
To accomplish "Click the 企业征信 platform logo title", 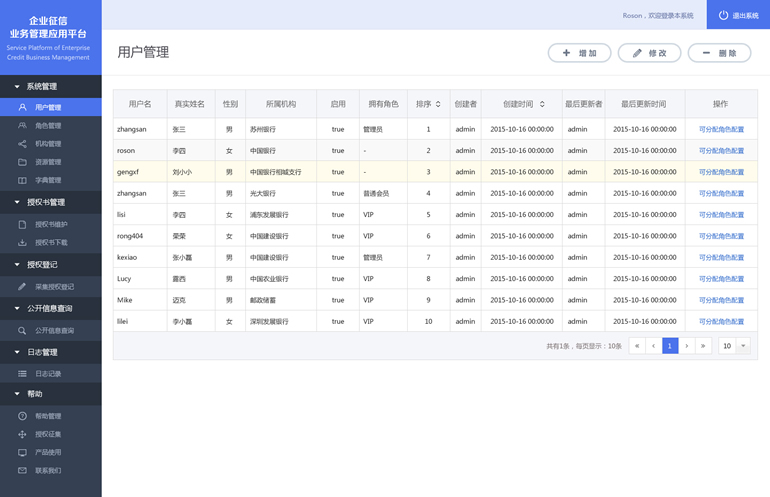I will click(48, 28).
